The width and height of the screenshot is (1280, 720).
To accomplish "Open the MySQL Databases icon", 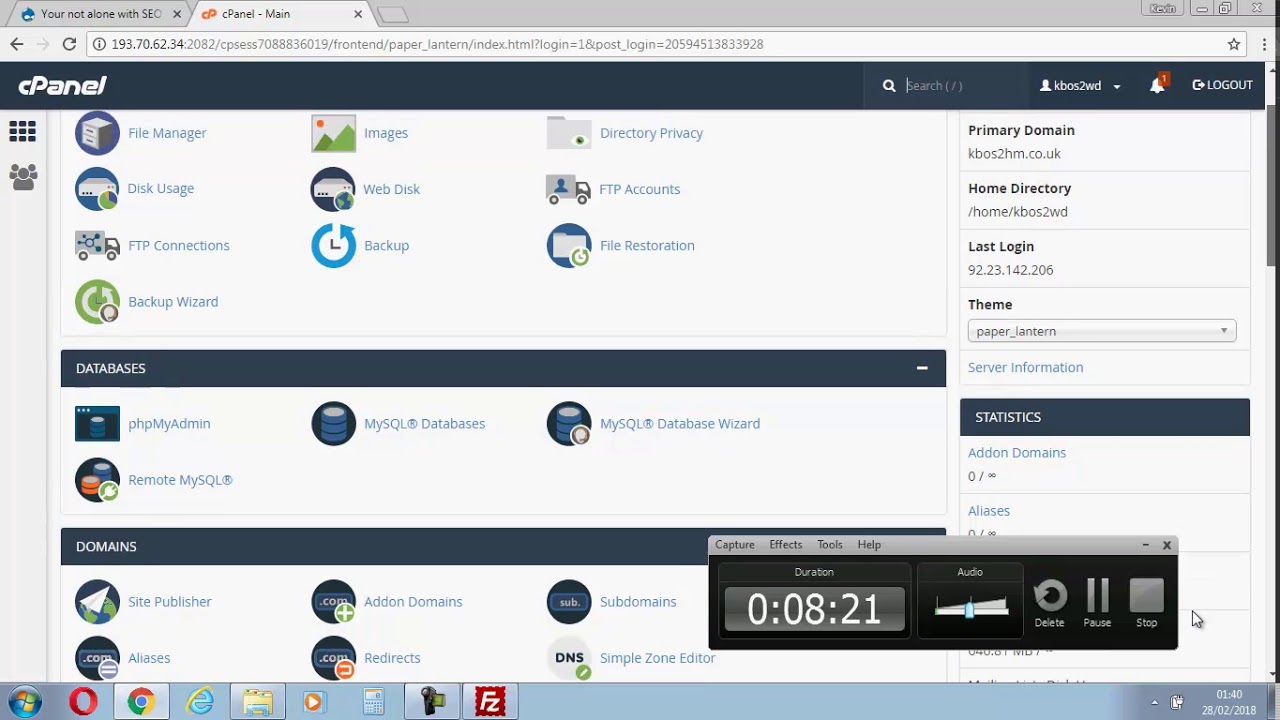I will point(333,424).
